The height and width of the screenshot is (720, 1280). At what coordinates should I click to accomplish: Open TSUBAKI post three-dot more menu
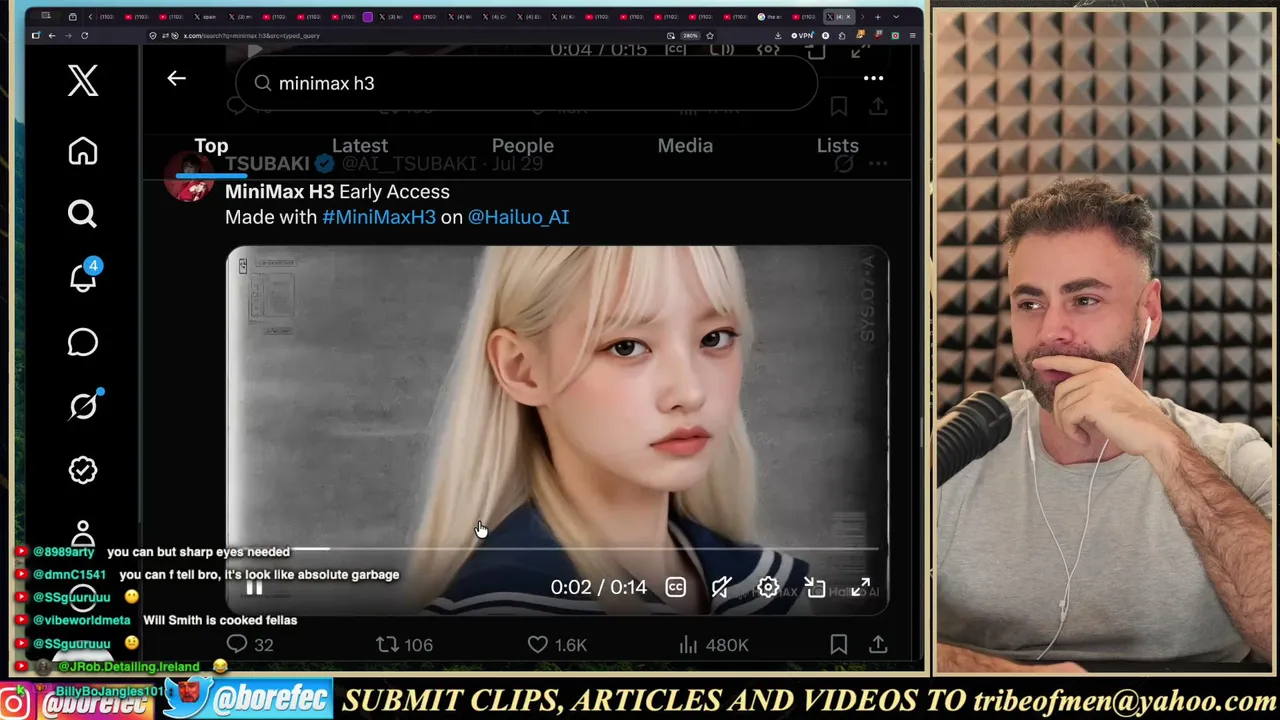878,163
